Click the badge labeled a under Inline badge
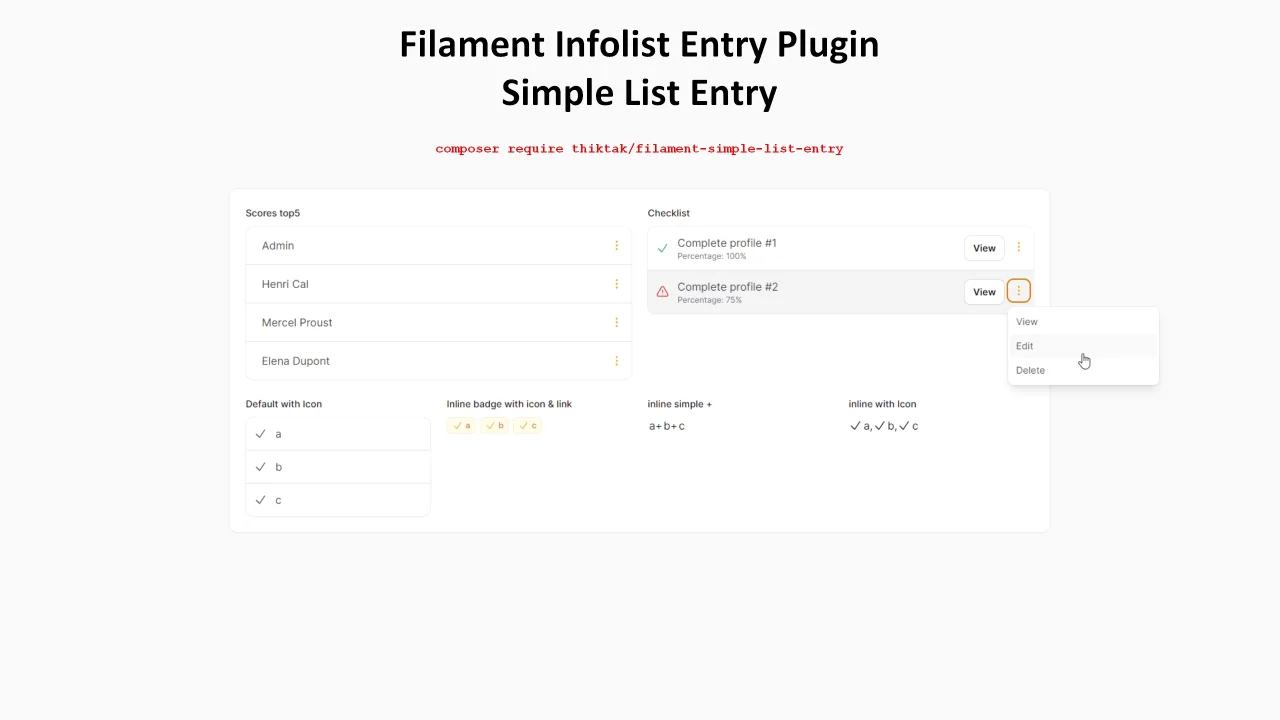 click(x=461, y=425)
